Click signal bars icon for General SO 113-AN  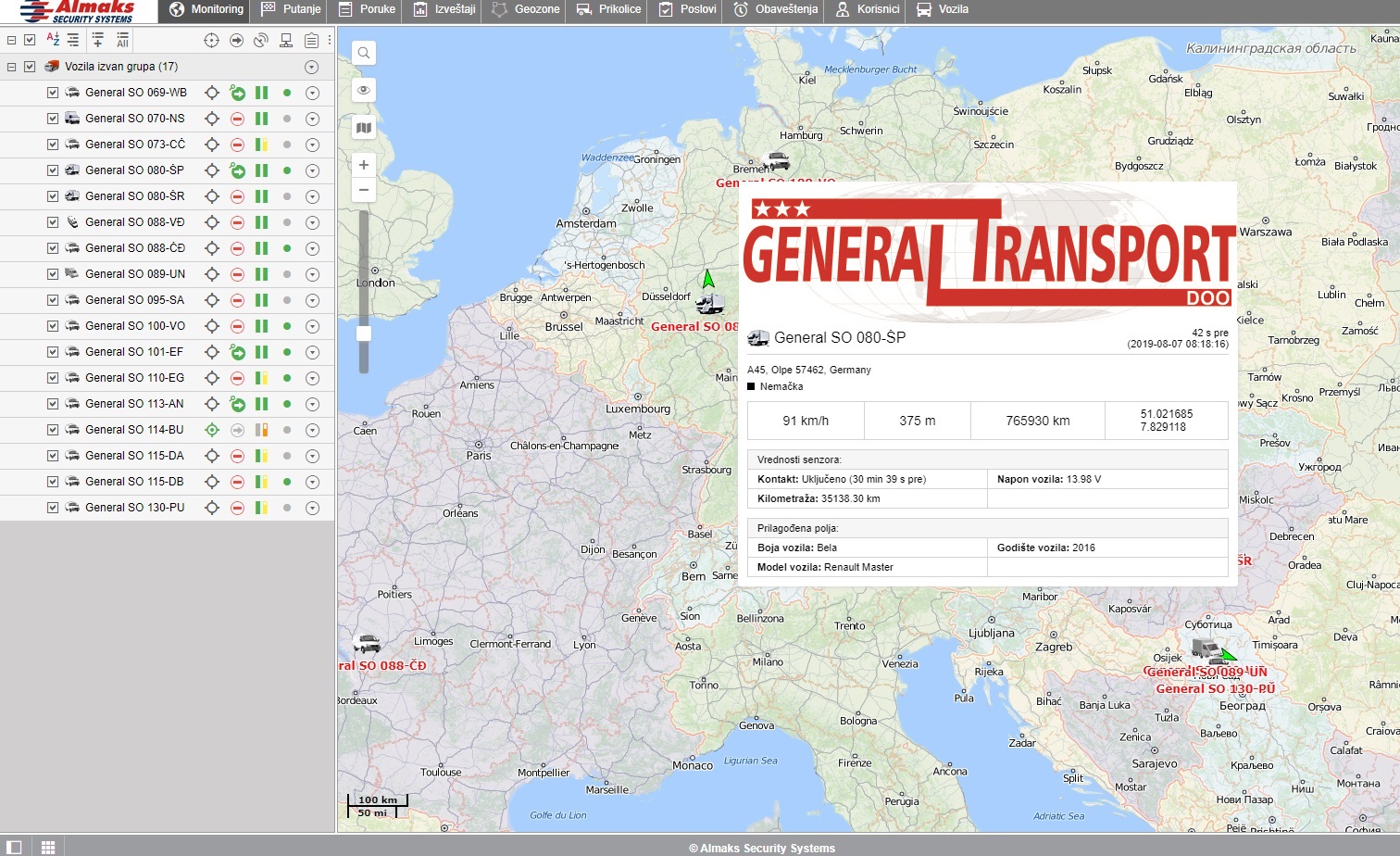tap(262, 404)
